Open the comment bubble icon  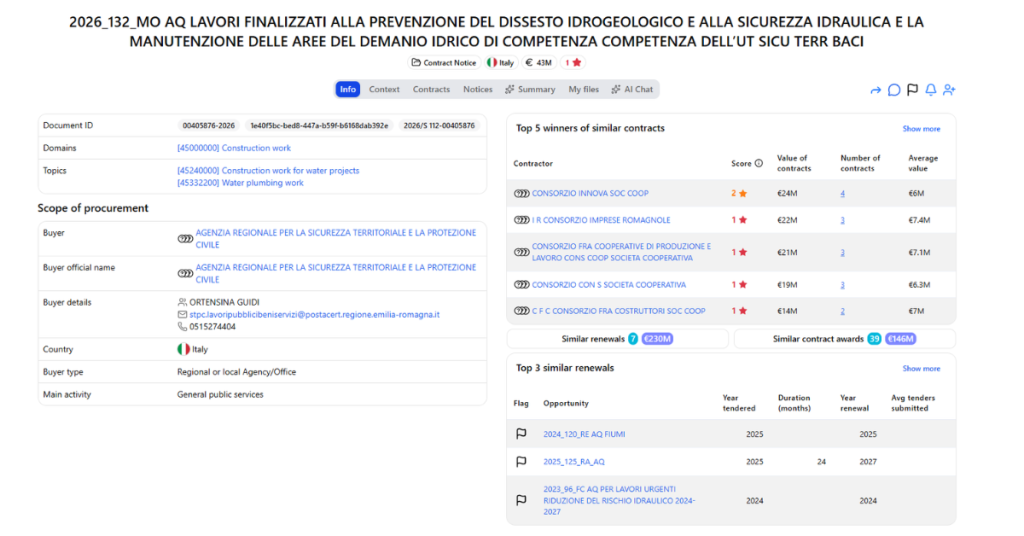[894, 90]
